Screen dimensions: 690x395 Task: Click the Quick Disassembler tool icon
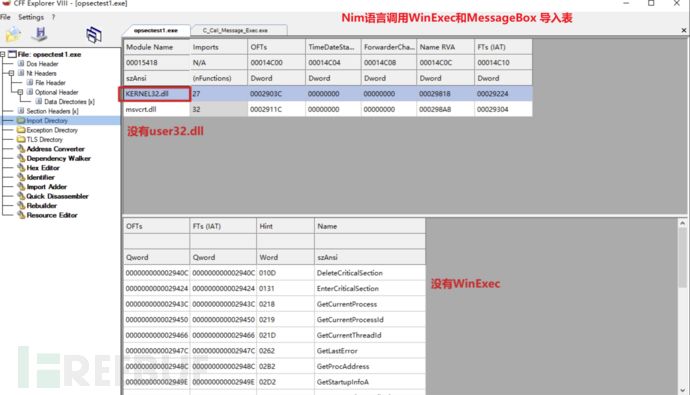click(x=21, y=196)
